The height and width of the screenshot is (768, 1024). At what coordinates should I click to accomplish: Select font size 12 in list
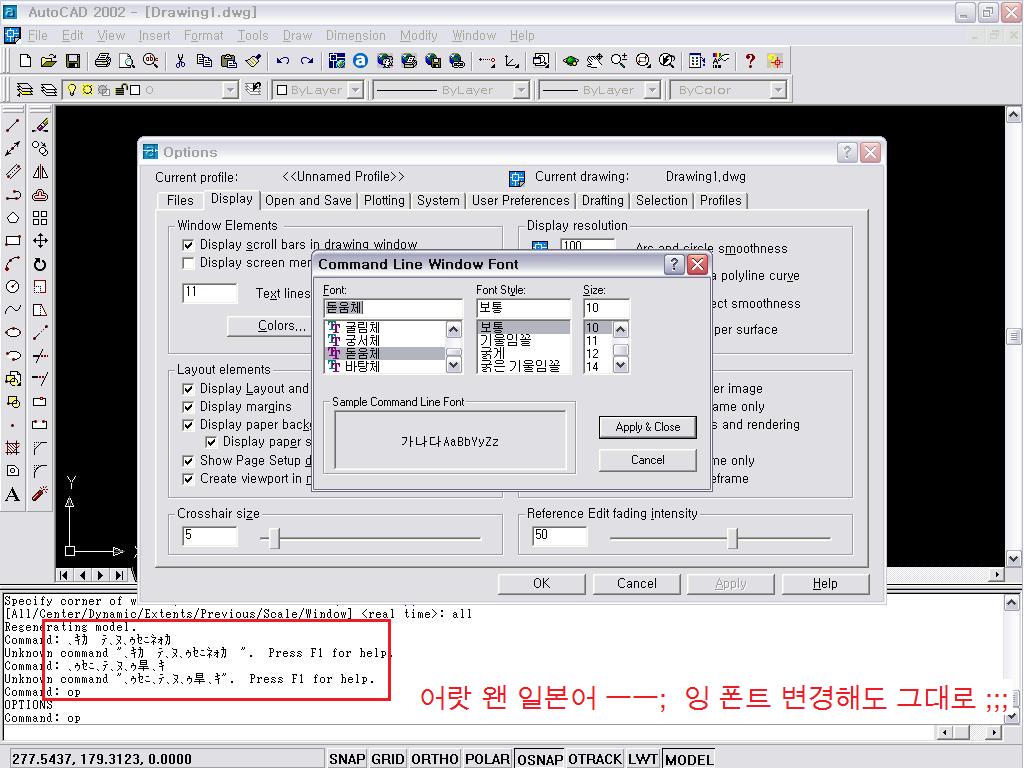598,353
